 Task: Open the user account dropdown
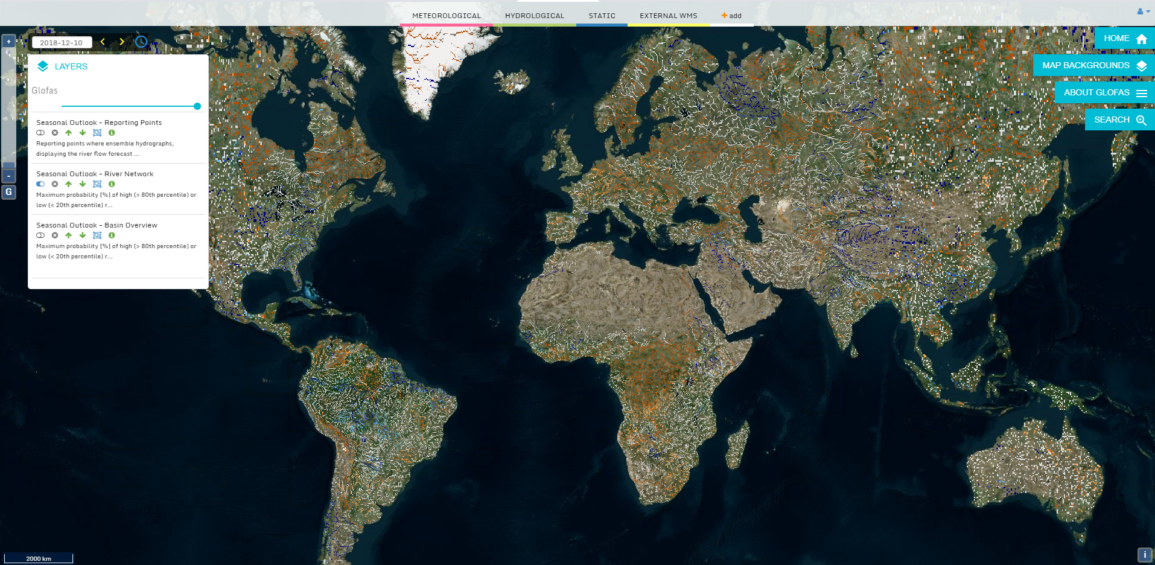pyautogui.click(x=1141, y=11)
